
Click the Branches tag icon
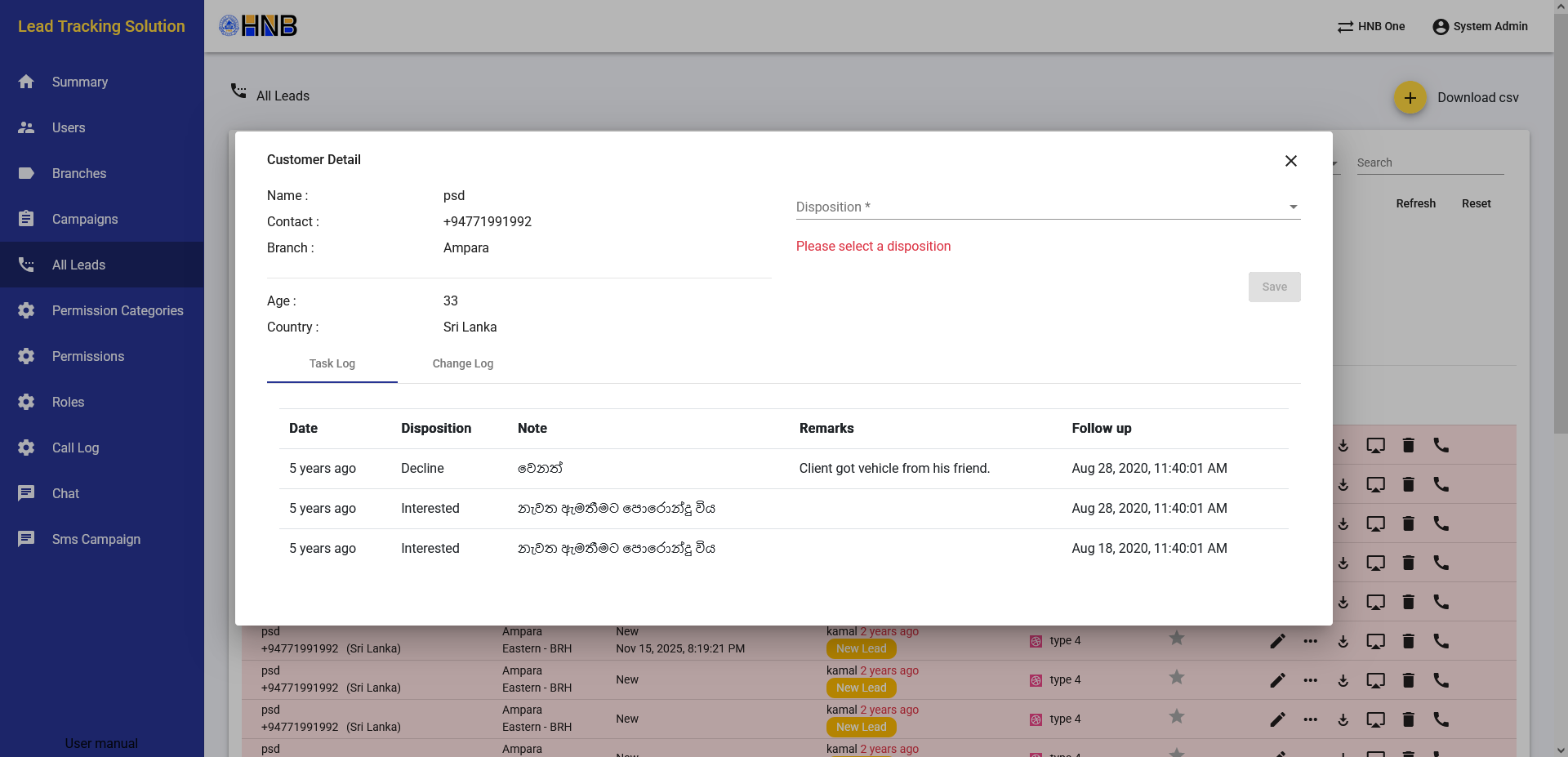[x=26, y=173]
